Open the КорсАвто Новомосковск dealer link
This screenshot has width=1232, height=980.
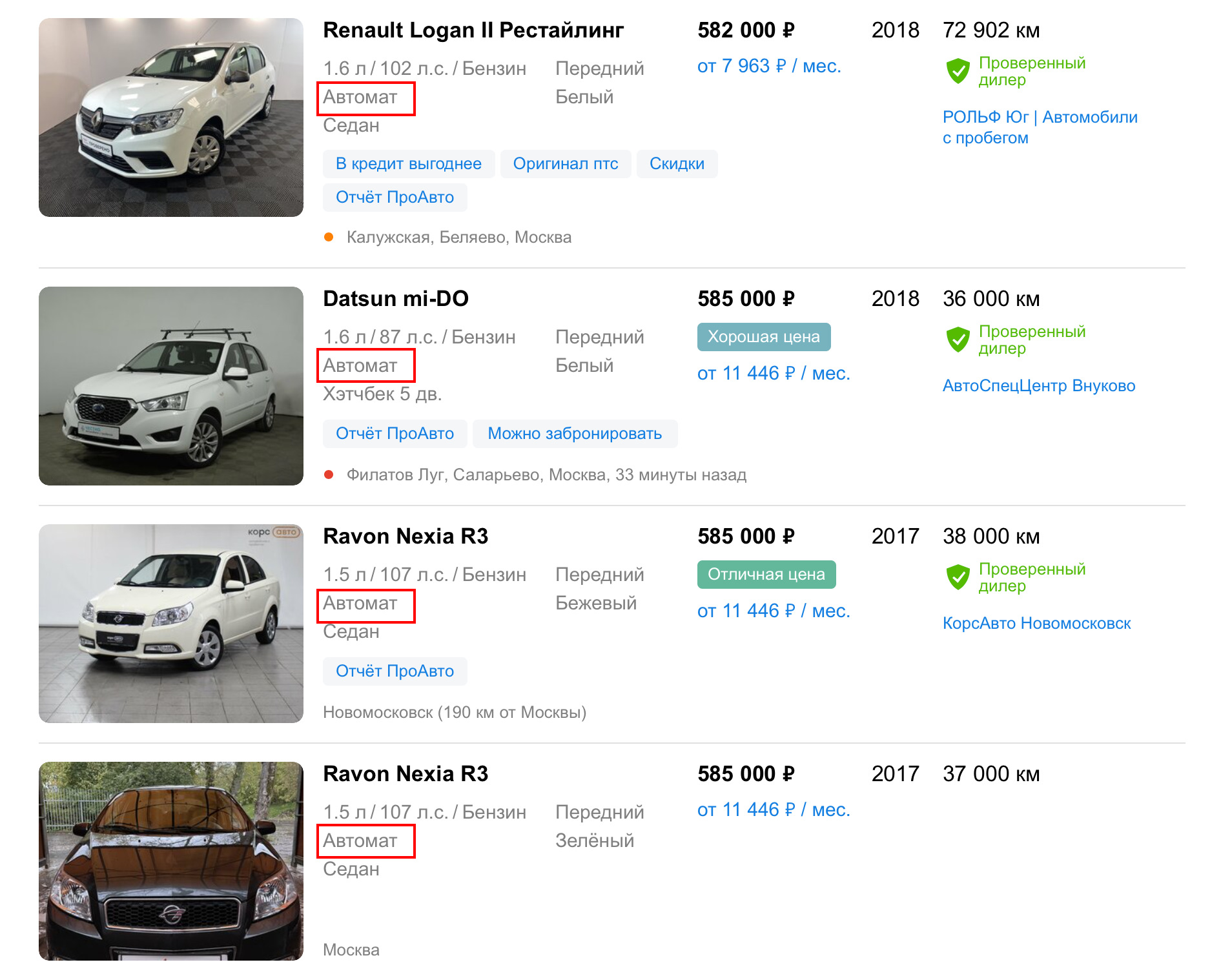tap(1036, 624)
